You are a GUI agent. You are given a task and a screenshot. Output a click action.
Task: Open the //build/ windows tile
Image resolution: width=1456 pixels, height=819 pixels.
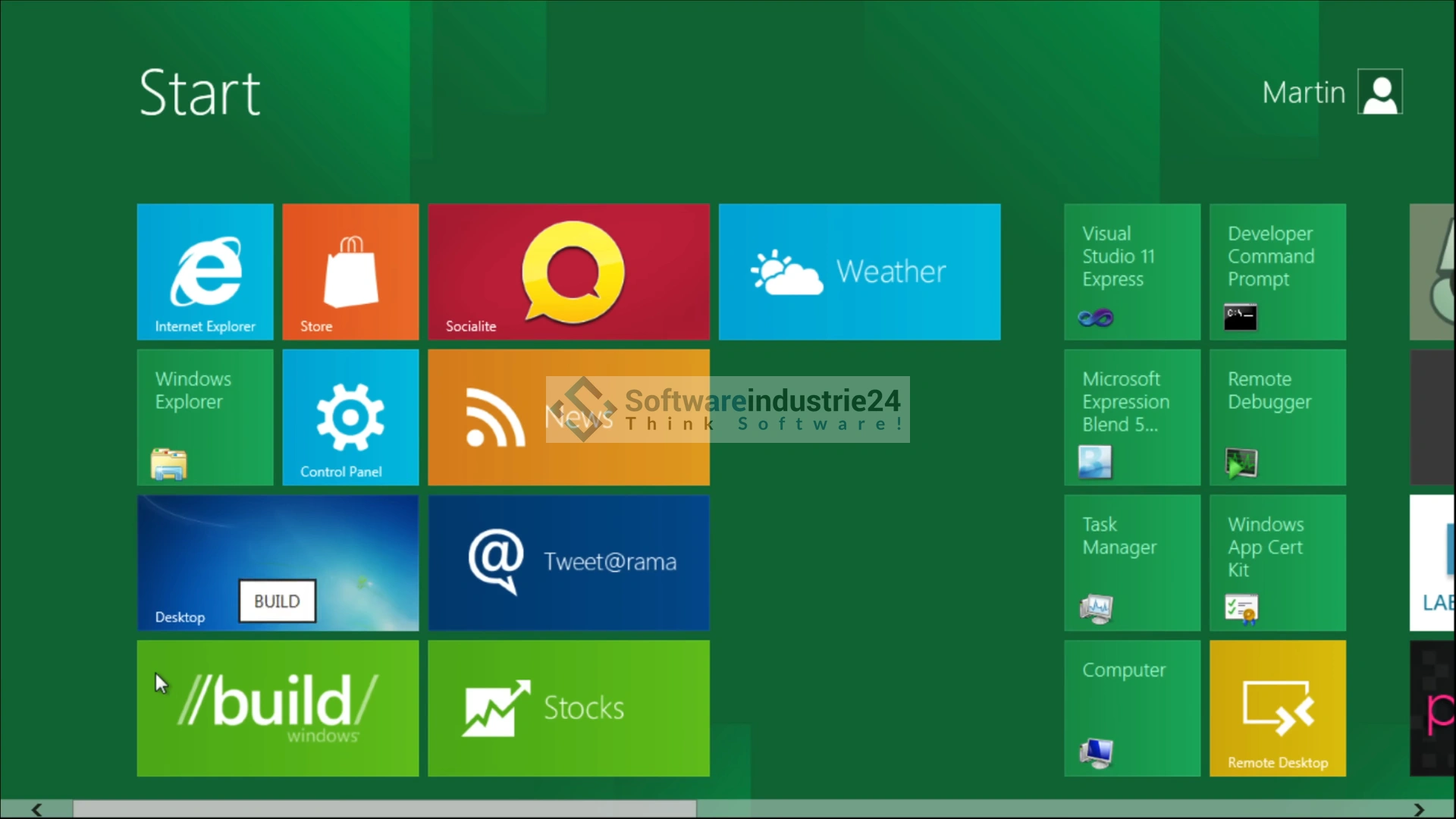(x=278, y=708)
